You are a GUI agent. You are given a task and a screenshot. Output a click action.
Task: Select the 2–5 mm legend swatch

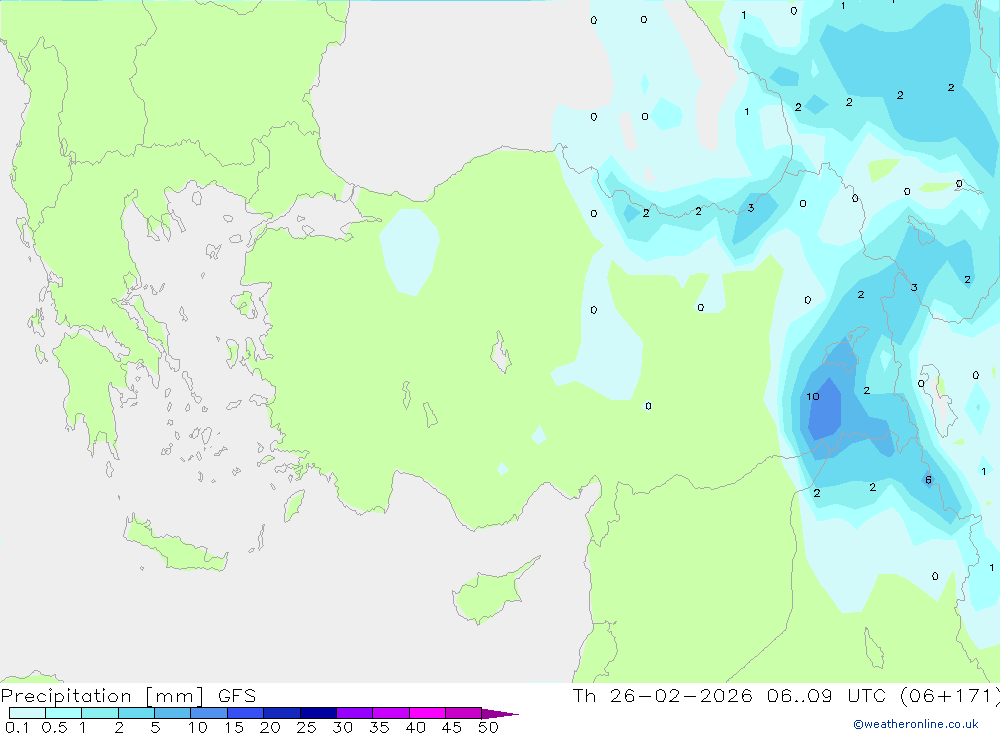[136, 713]
